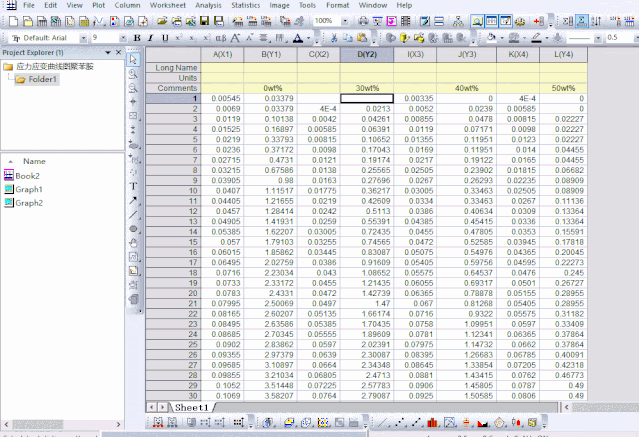Open the Statistics menu
This screenshot has width=639, height=437.
[x=245, y=5]
